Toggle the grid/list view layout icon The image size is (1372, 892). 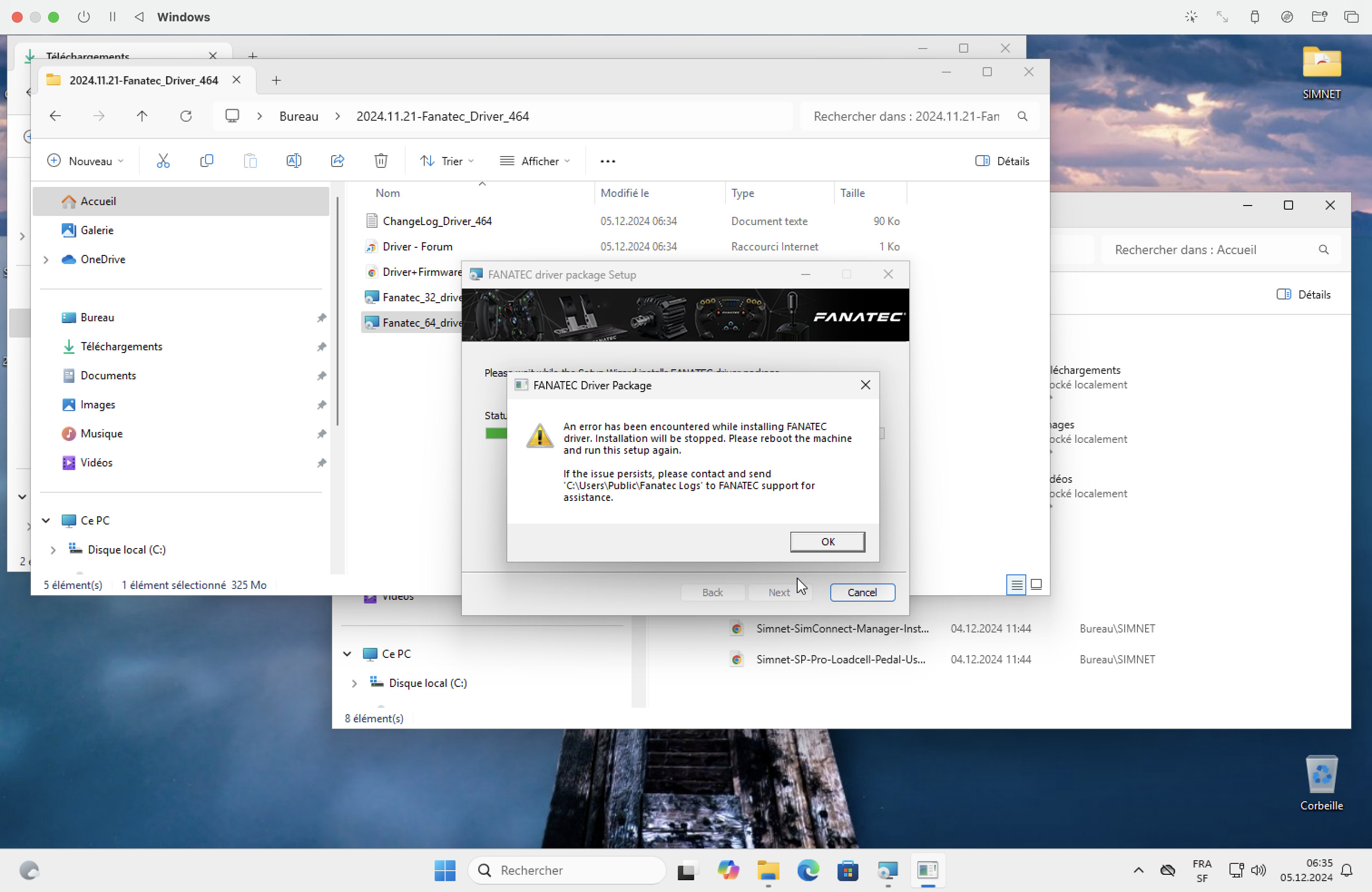pos(1036,584)
